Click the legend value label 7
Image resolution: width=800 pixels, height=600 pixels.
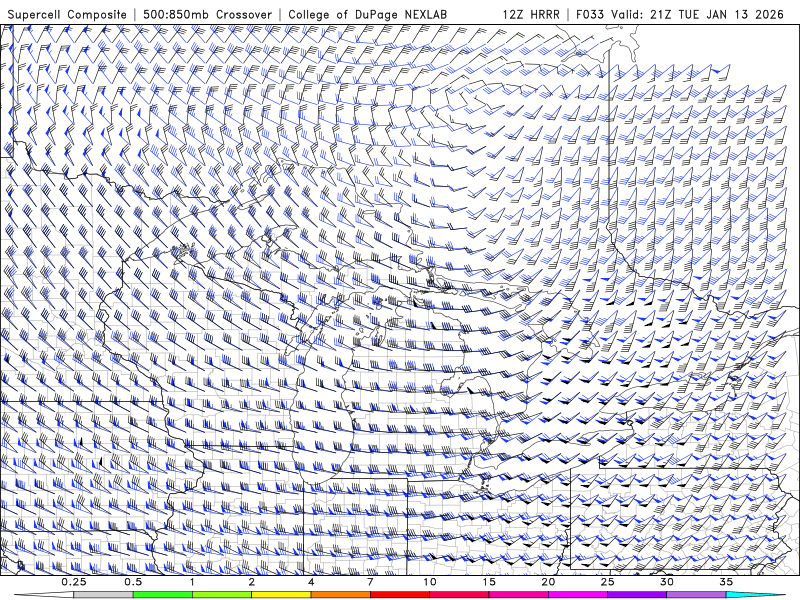pyautogui.click(x=370, y=582)
